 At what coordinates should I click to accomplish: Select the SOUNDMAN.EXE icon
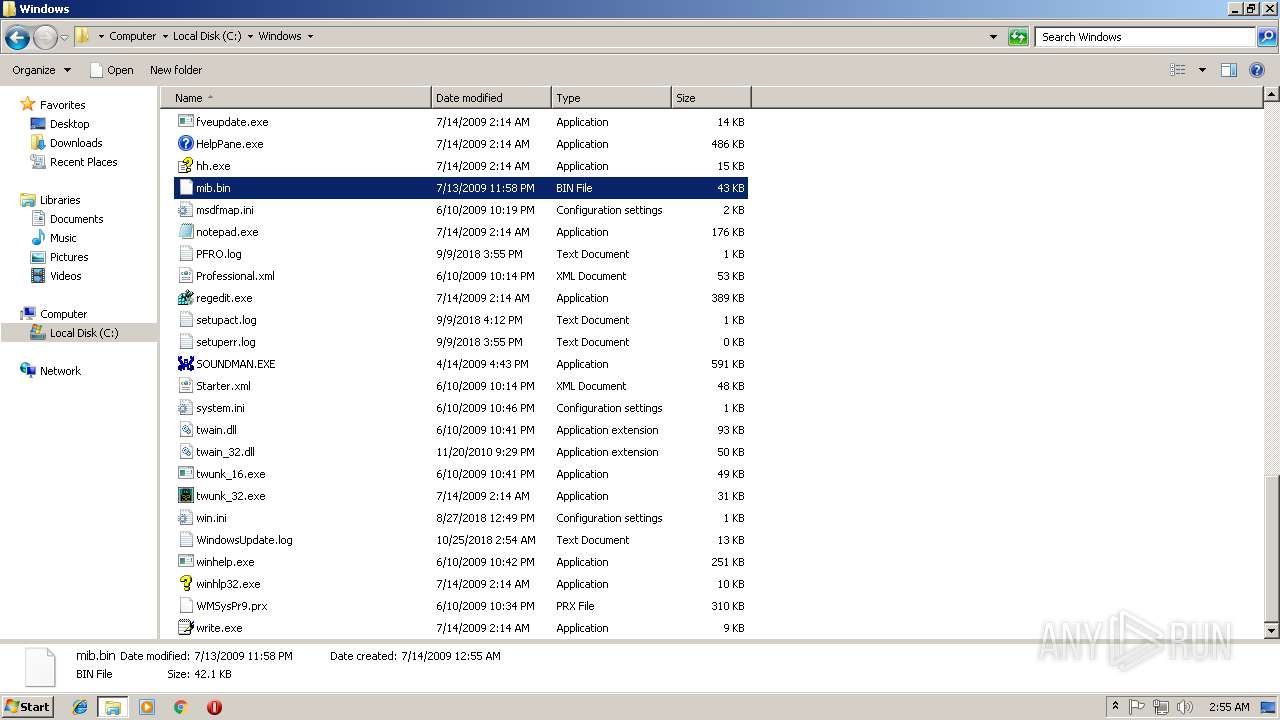click(185, 364)
